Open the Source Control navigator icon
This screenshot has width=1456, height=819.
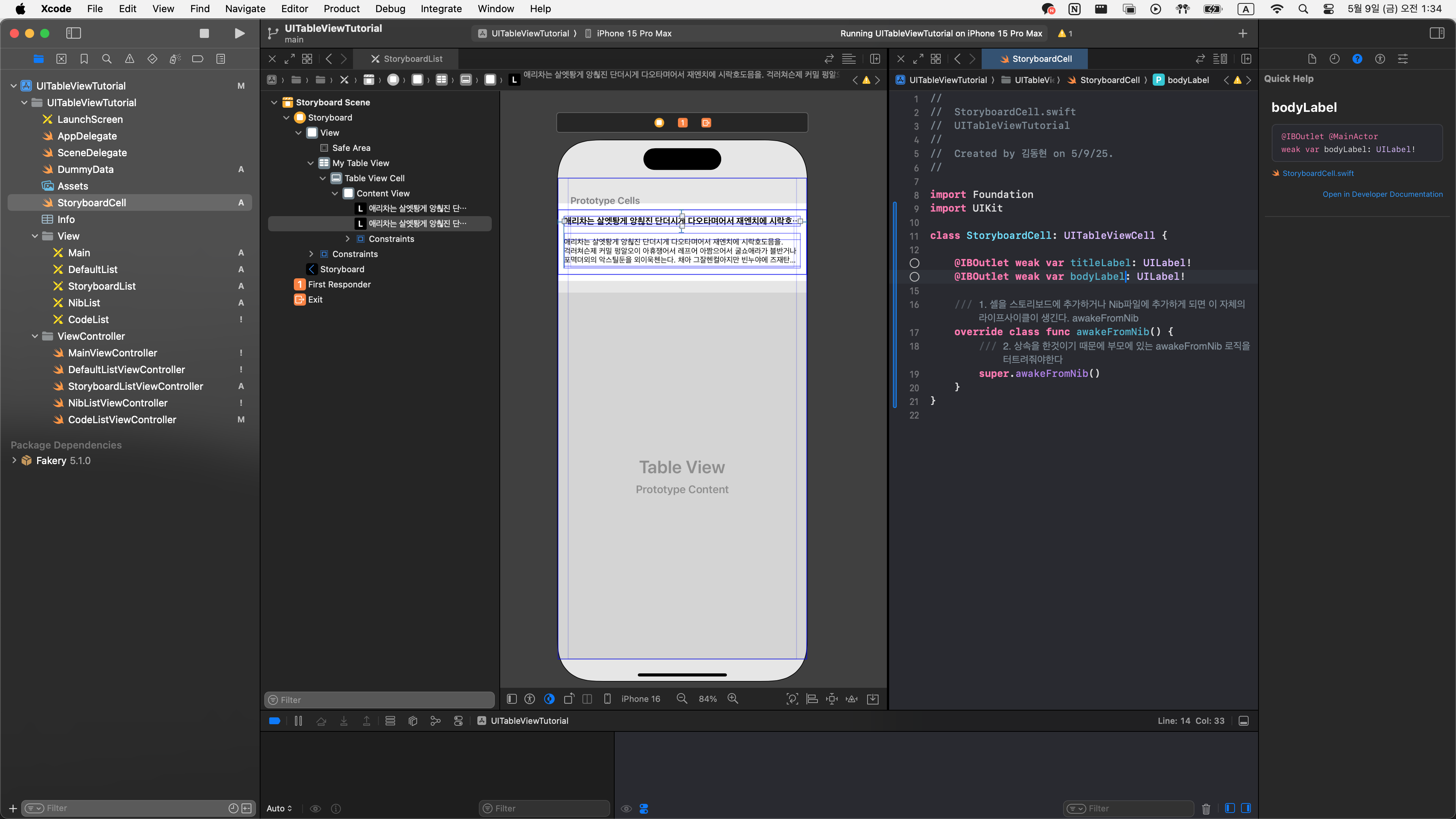tap(61, 59)
